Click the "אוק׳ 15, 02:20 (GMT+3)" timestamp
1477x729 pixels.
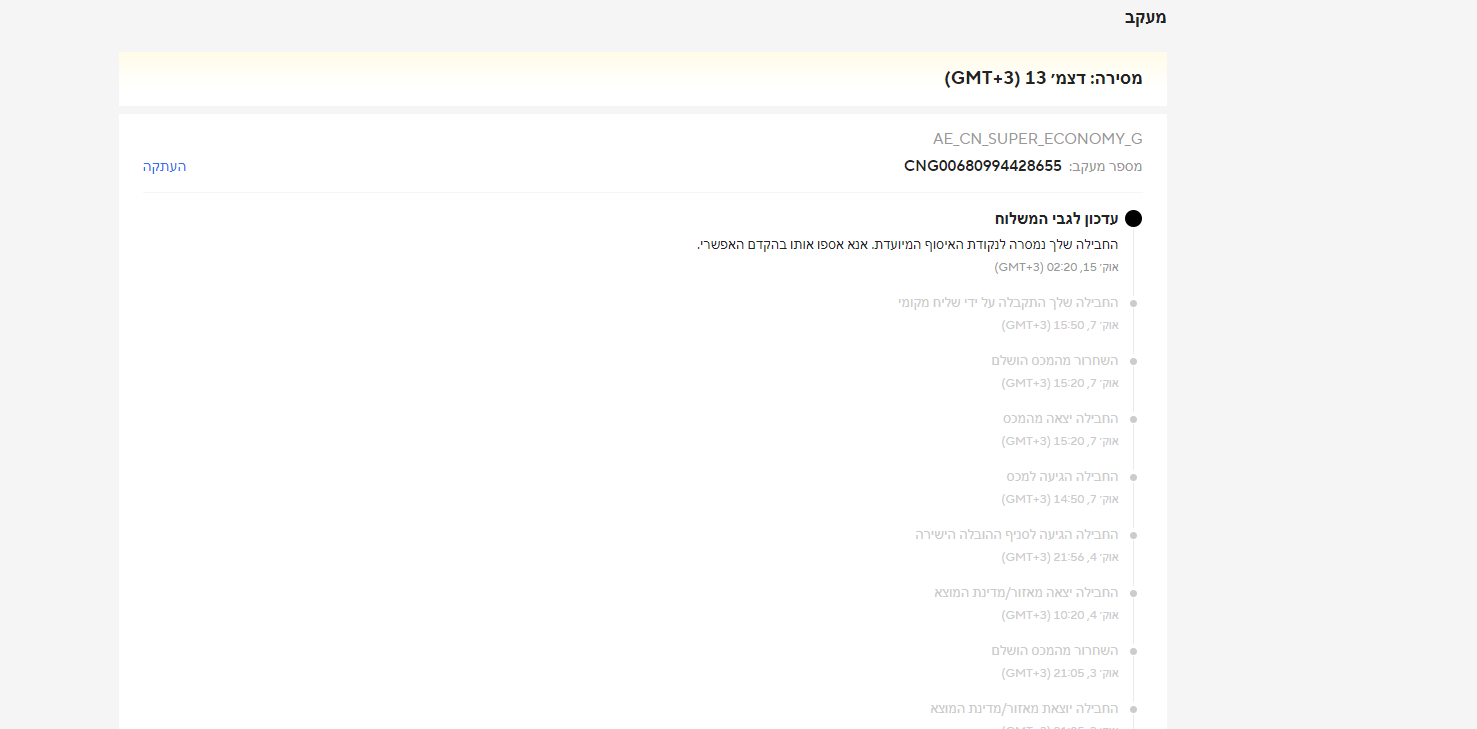1057,267
